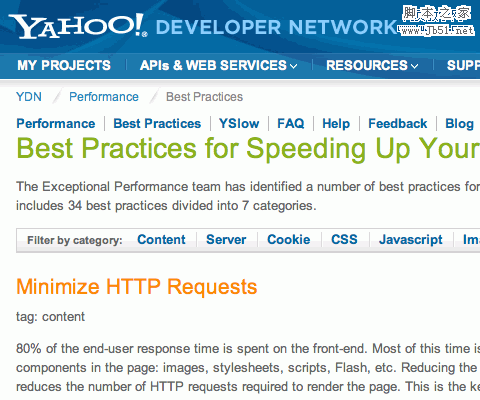
Task: Select the Best Practices sub-navigation tab
Action: [157, 124]
